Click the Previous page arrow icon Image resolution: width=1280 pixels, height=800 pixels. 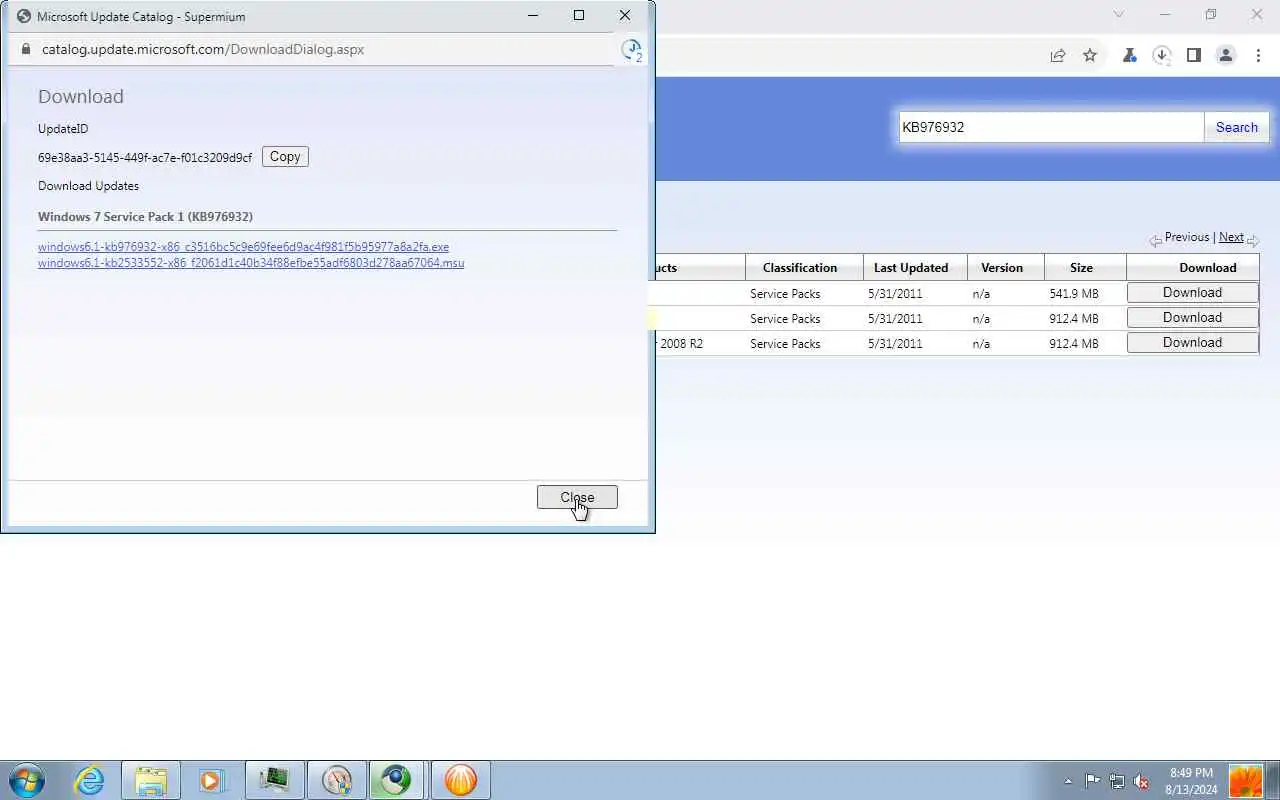(1155, 240)
